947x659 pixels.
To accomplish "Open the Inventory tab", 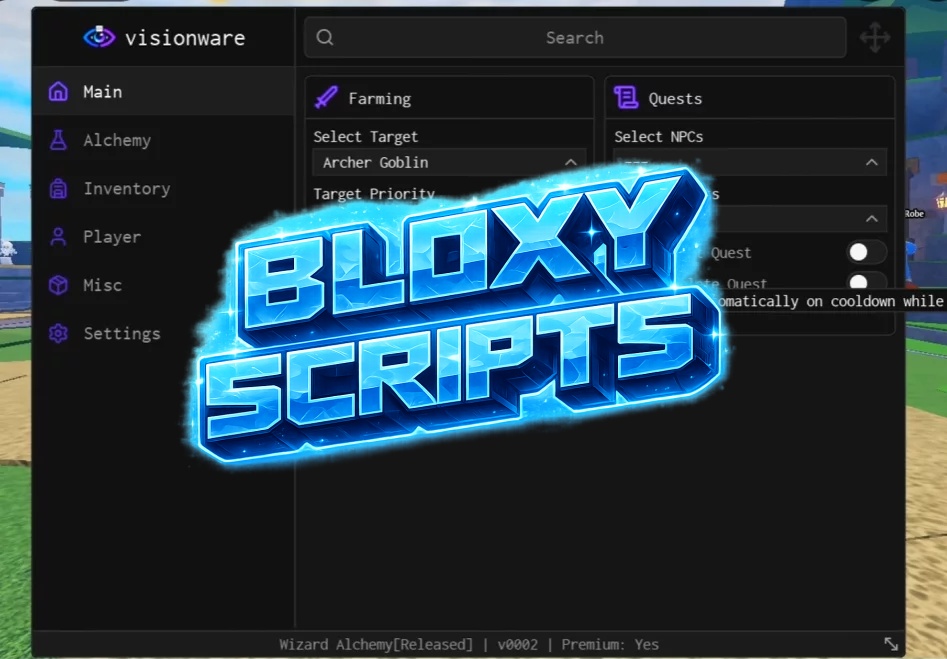I will tap(163, 188).
